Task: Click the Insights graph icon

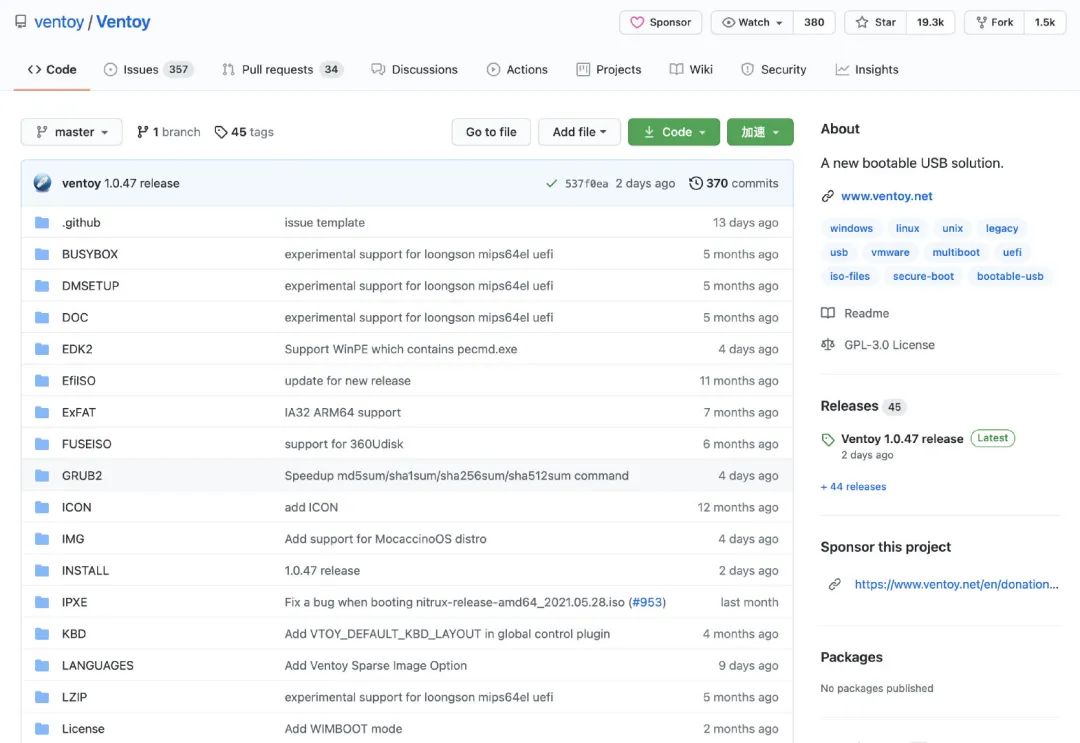Action: point(842,70)
